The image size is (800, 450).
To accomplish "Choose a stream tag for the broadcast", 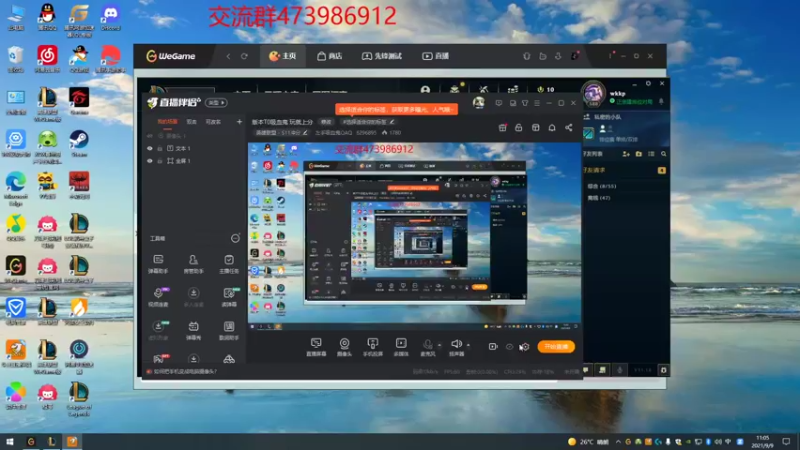I will [368, 122].
